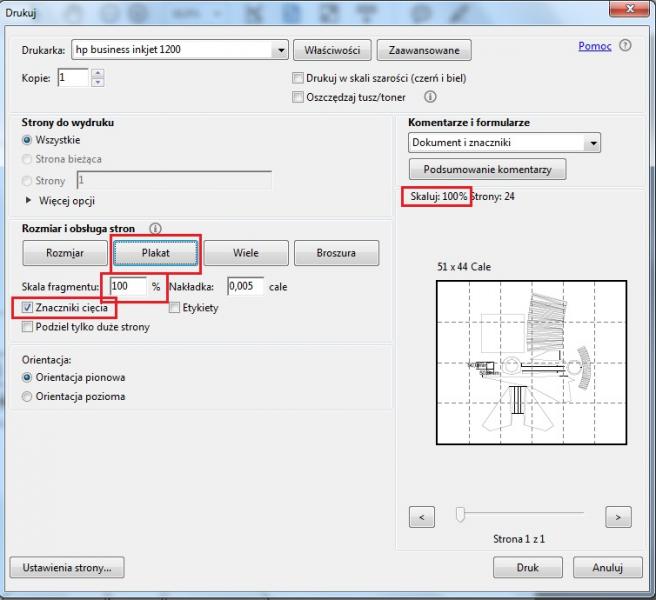Click info icon next to Oszczędzaj tusz/toner

point(430,97)
